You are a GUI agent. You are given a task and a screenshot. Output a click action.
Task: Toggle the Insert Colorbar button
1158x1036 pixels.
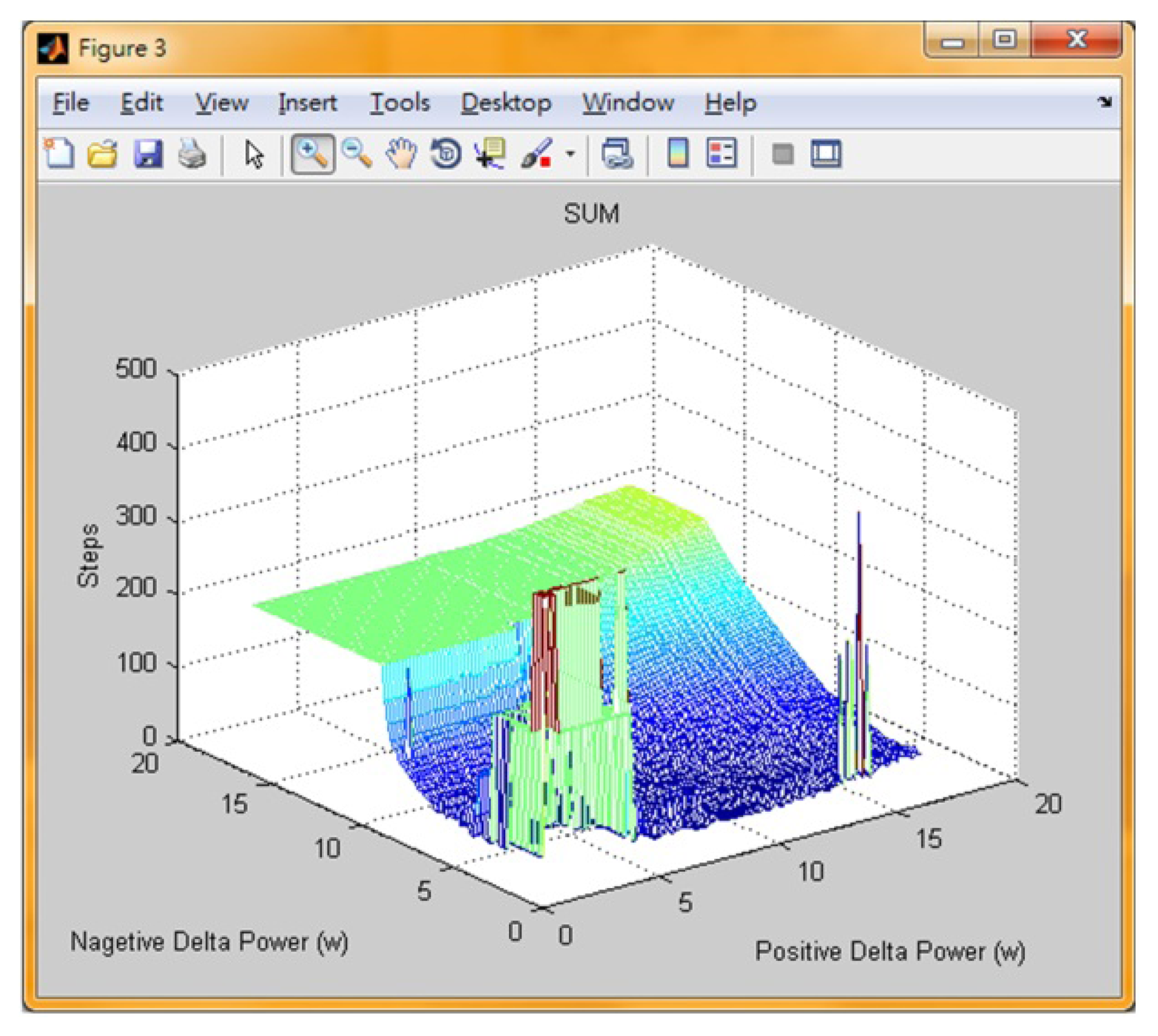point(678,154)
